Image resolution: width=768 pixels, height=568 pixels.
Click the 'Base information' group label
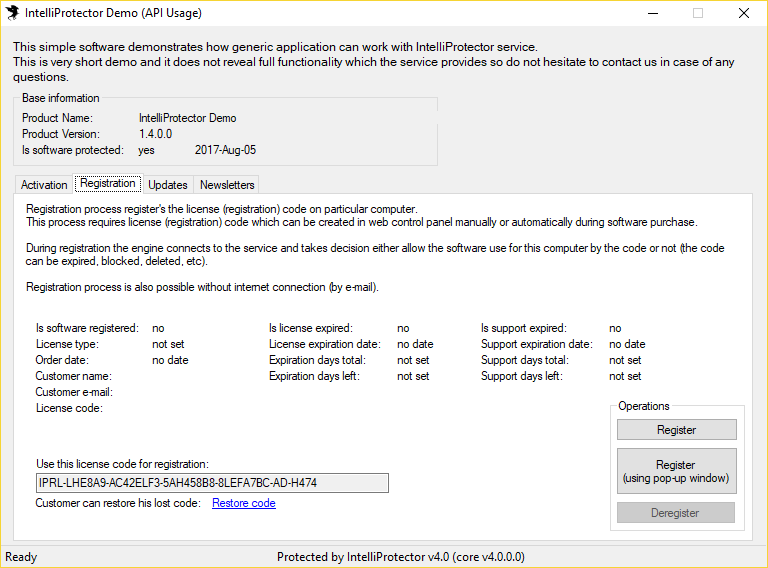pyautogui.click(x=61, y=98)
